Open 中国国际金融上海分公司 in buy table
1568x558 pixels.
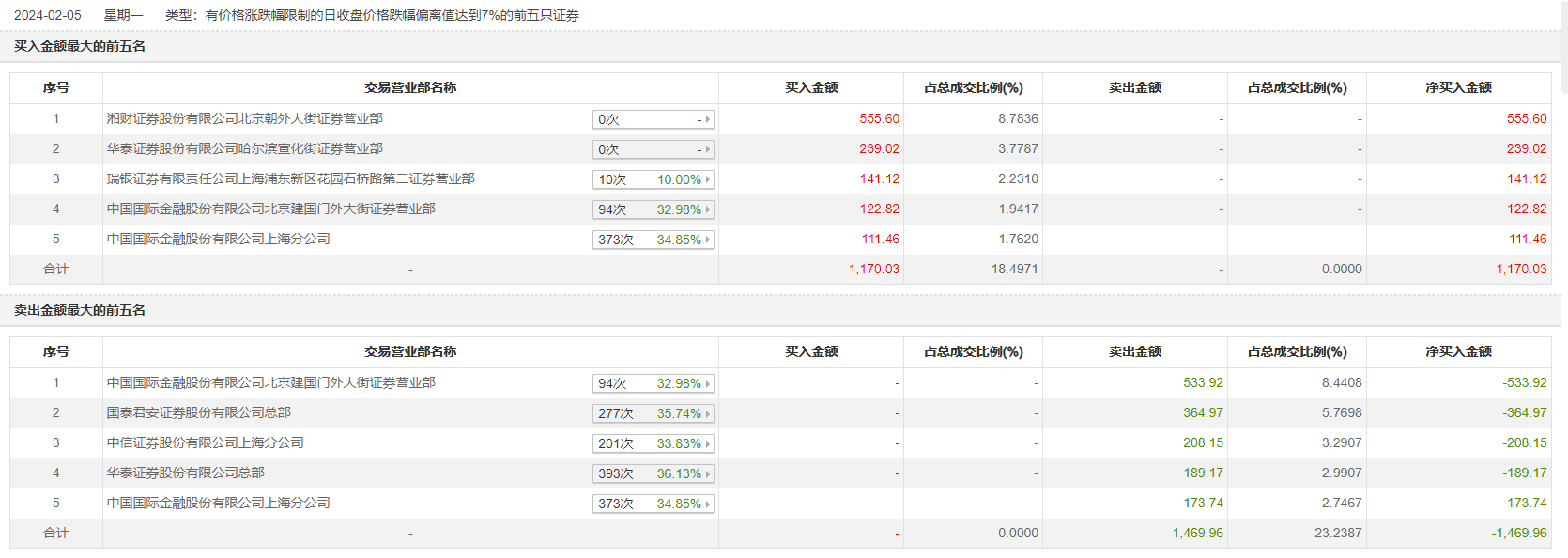pos(218,239)
